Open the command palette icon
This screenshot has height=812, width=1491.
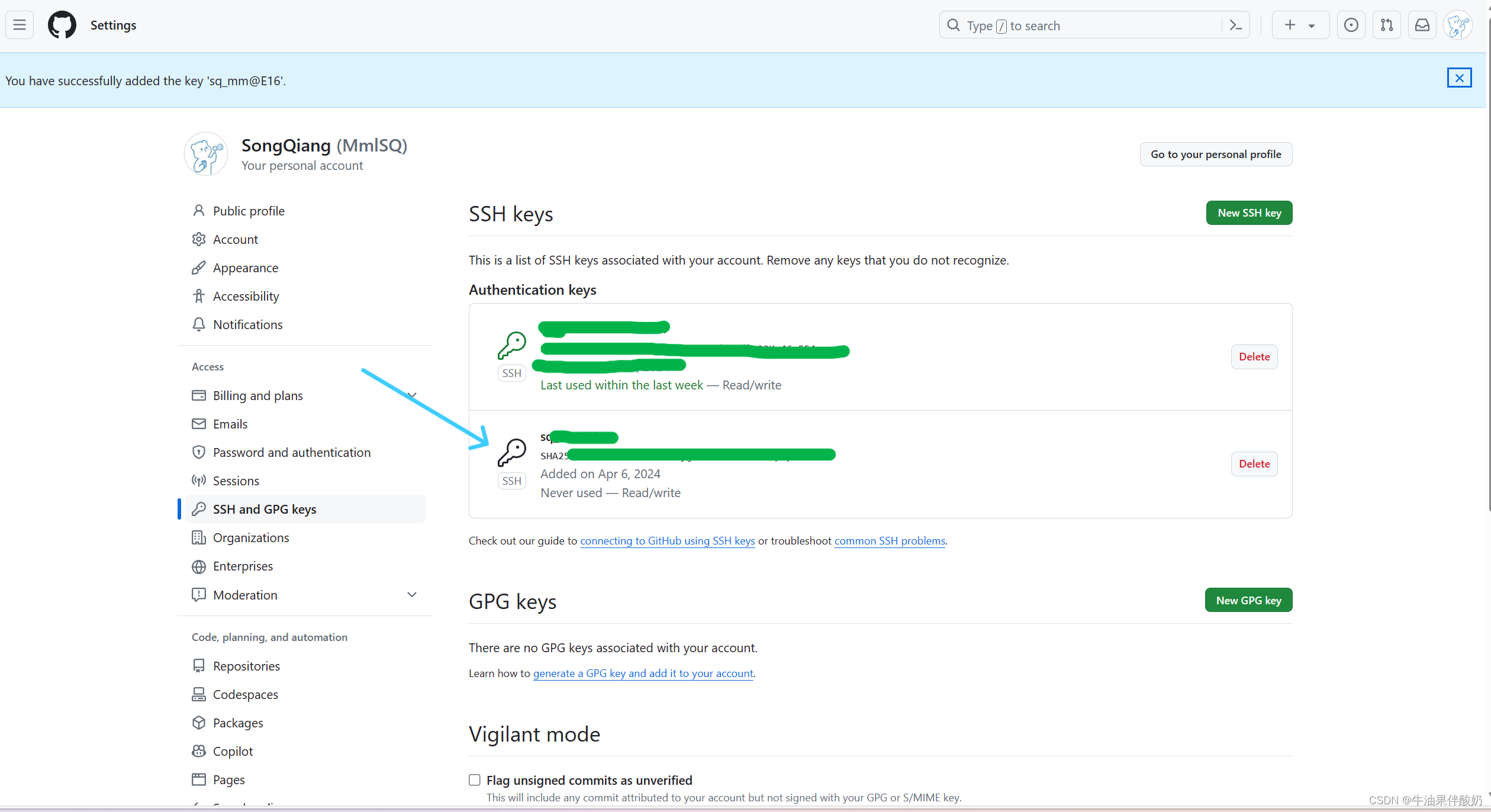[x=1235, y=25]
